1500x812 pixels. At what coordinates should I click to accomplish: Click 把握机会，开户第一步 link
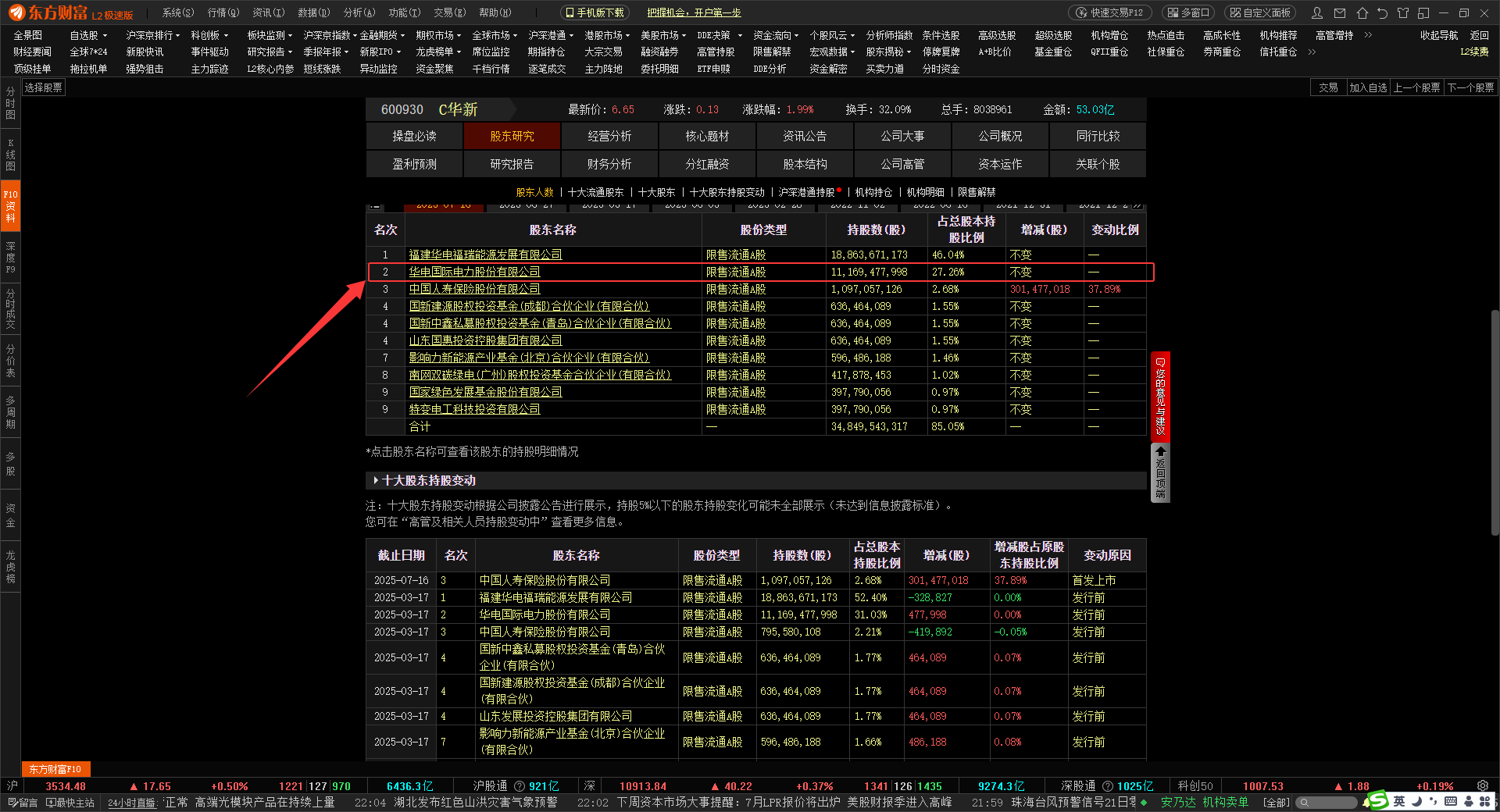[x=694, y=12]
